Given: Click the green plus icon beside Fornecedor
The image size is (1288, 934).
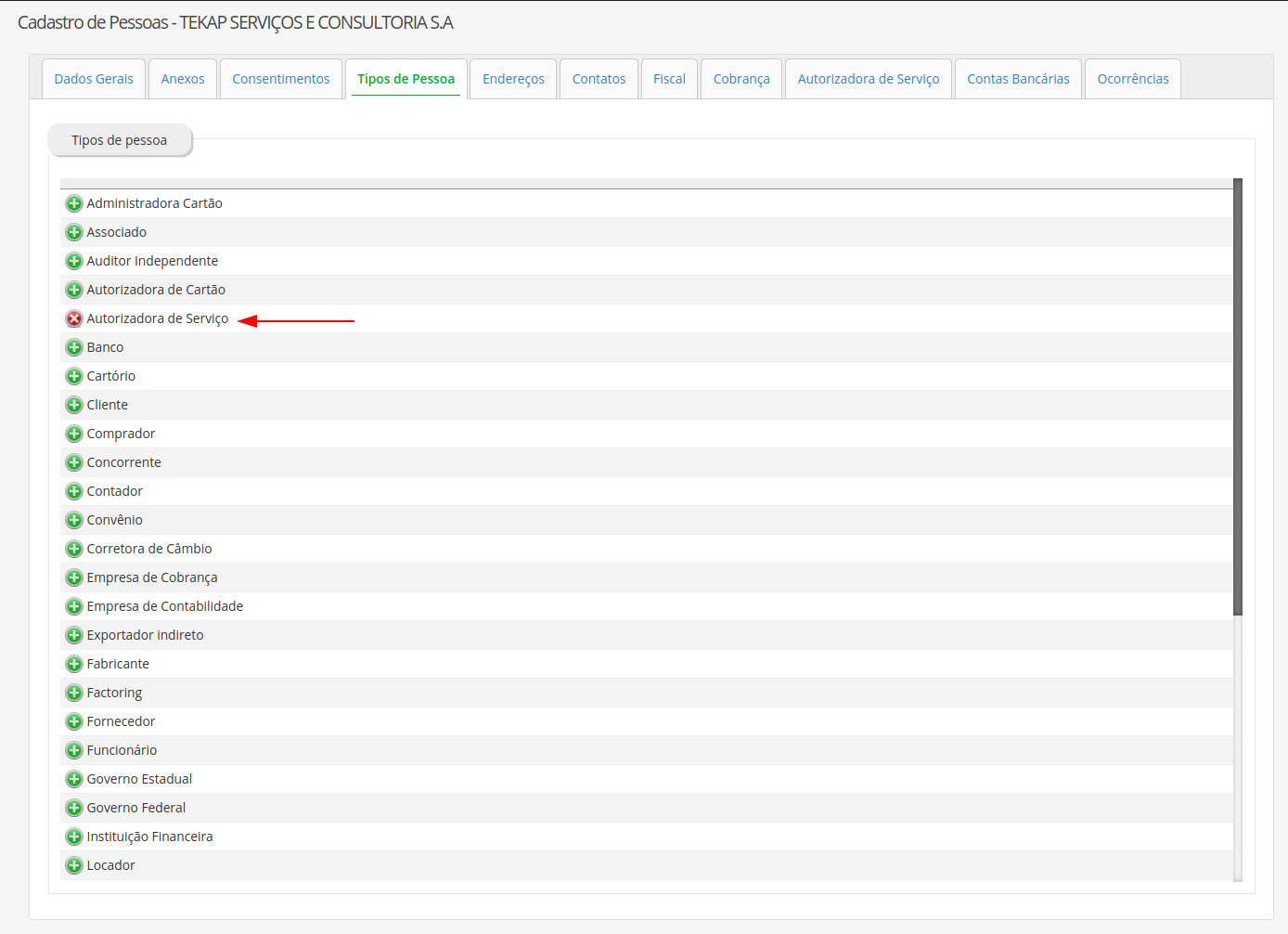Looking at the screenshot, I should 74,721.
